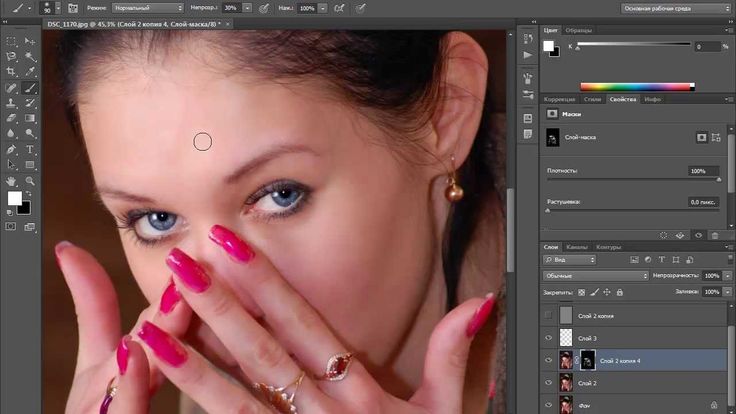Screen dimensions: 736x414
Task: Click the pixel mask button in Properties
Action: coord(701,138)
